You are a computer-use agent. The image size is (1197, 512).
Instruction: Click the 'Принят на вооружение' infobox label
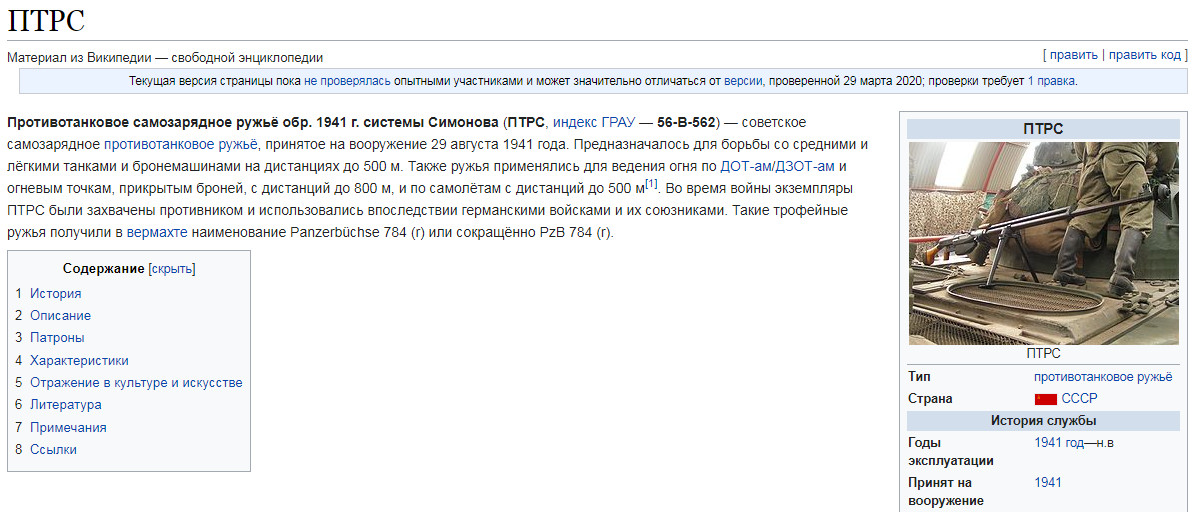pos(946,491)
